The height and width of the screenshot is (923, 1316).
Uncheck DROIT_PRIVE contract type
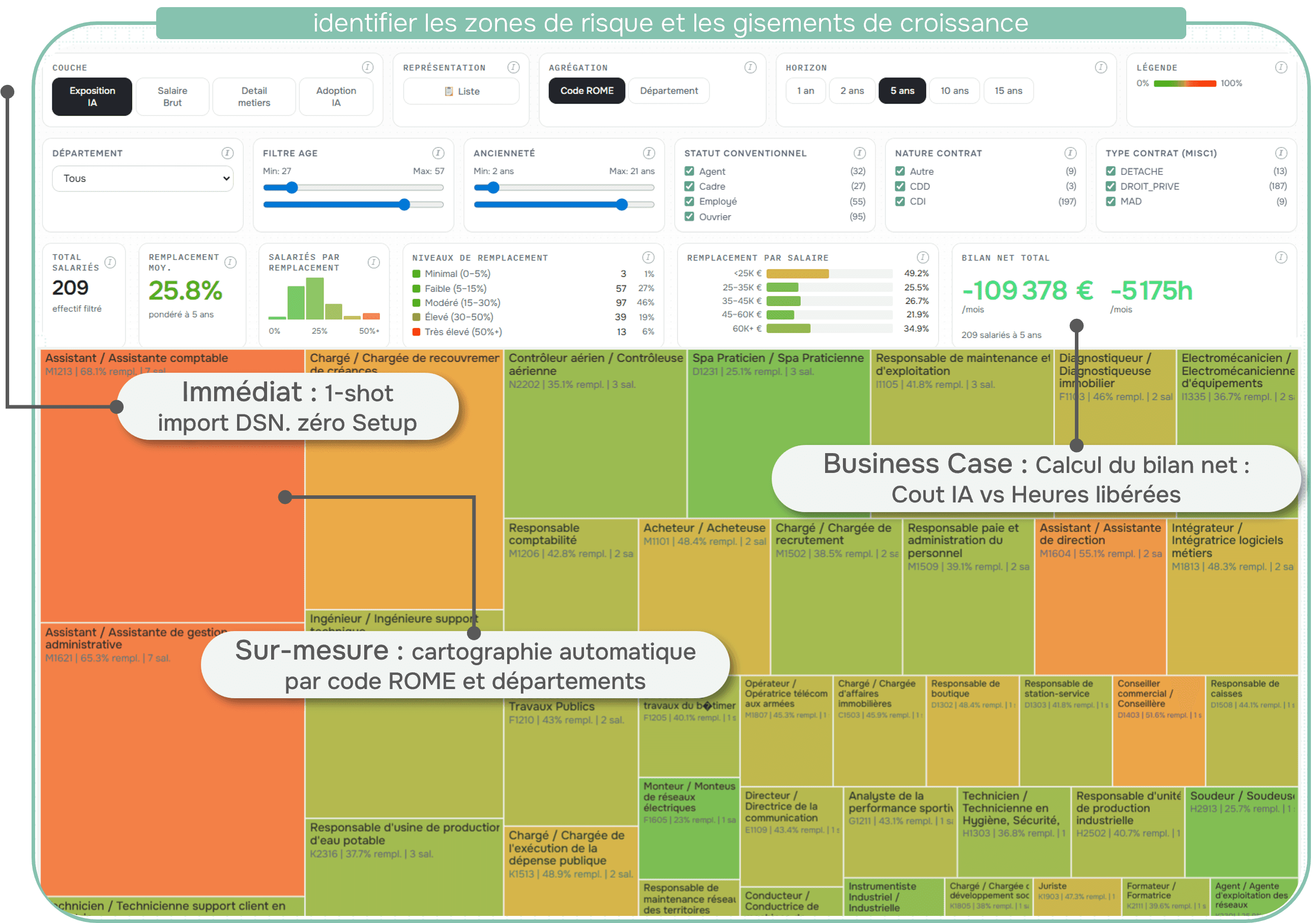click(x=1110, y=186)
